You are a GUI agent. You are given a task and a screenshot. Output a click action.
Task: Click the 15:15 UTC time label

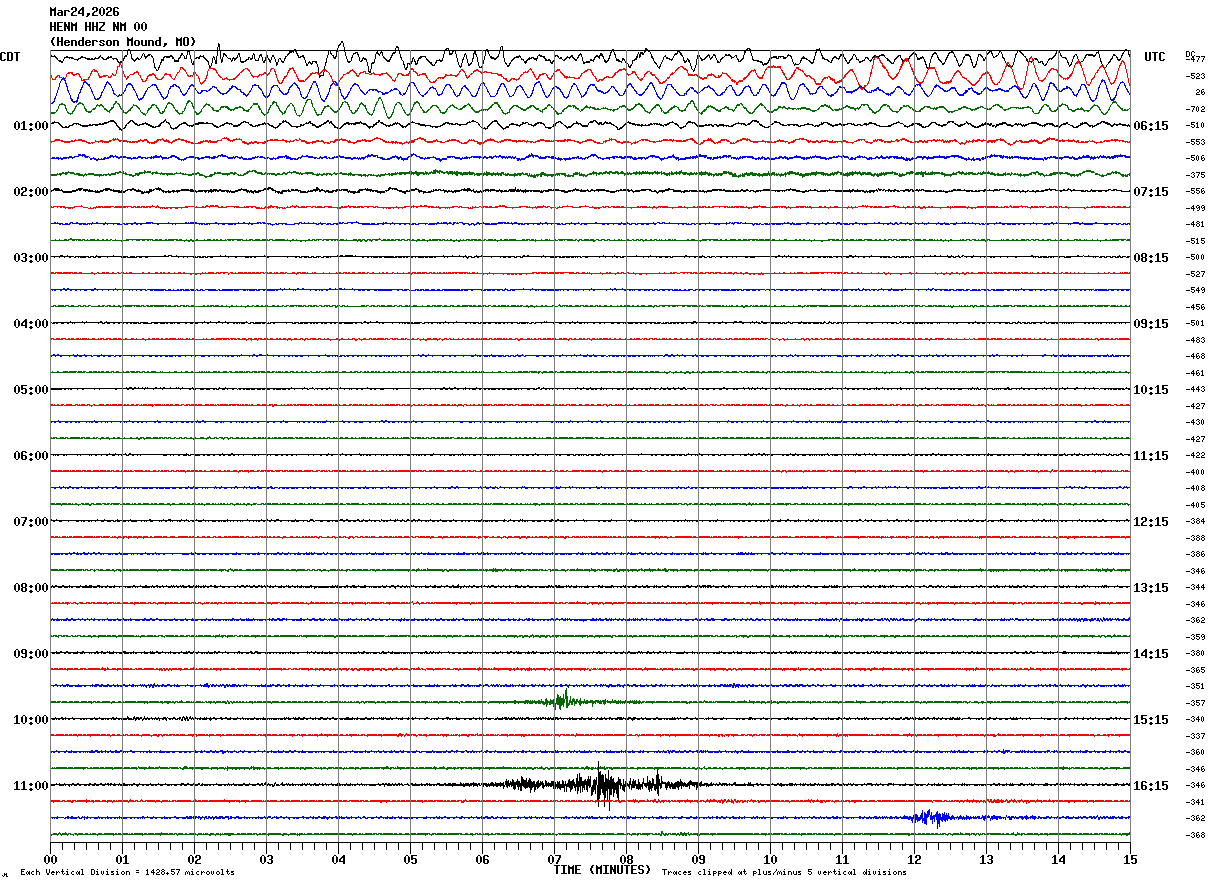[1151, 720]
